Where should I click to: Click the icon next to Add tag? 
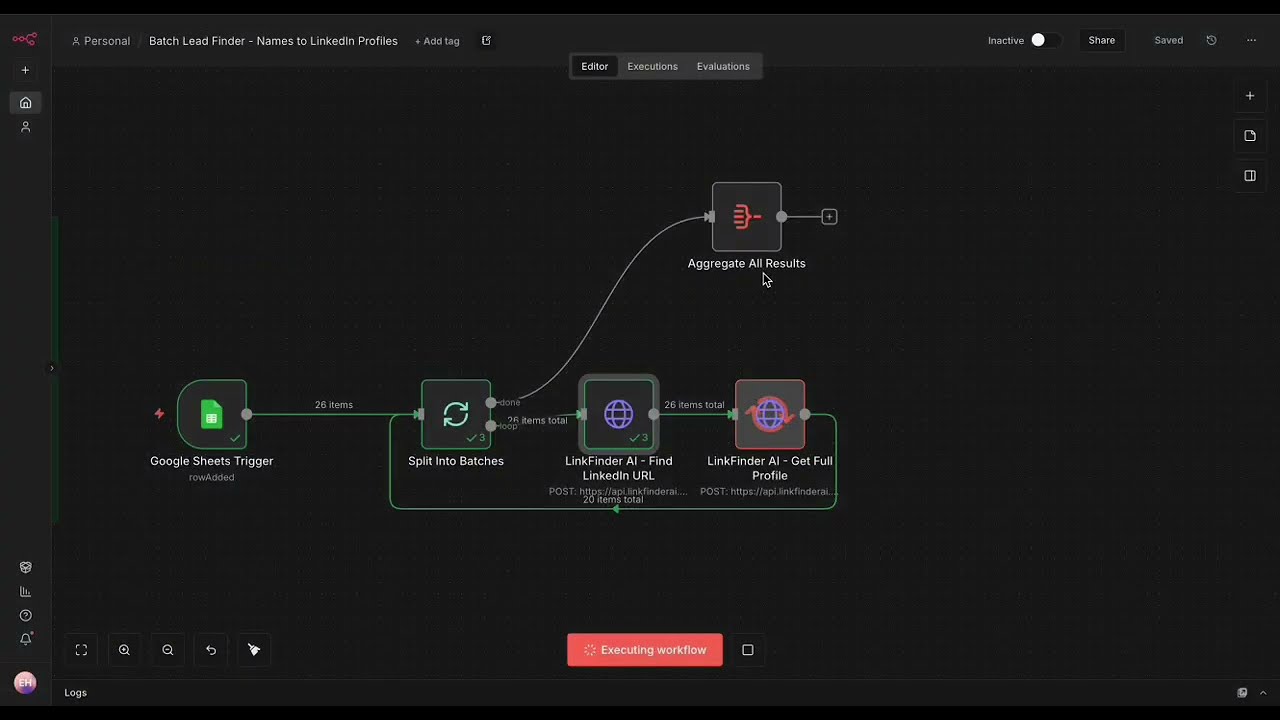pyautogui.click(x=486, y=41)
